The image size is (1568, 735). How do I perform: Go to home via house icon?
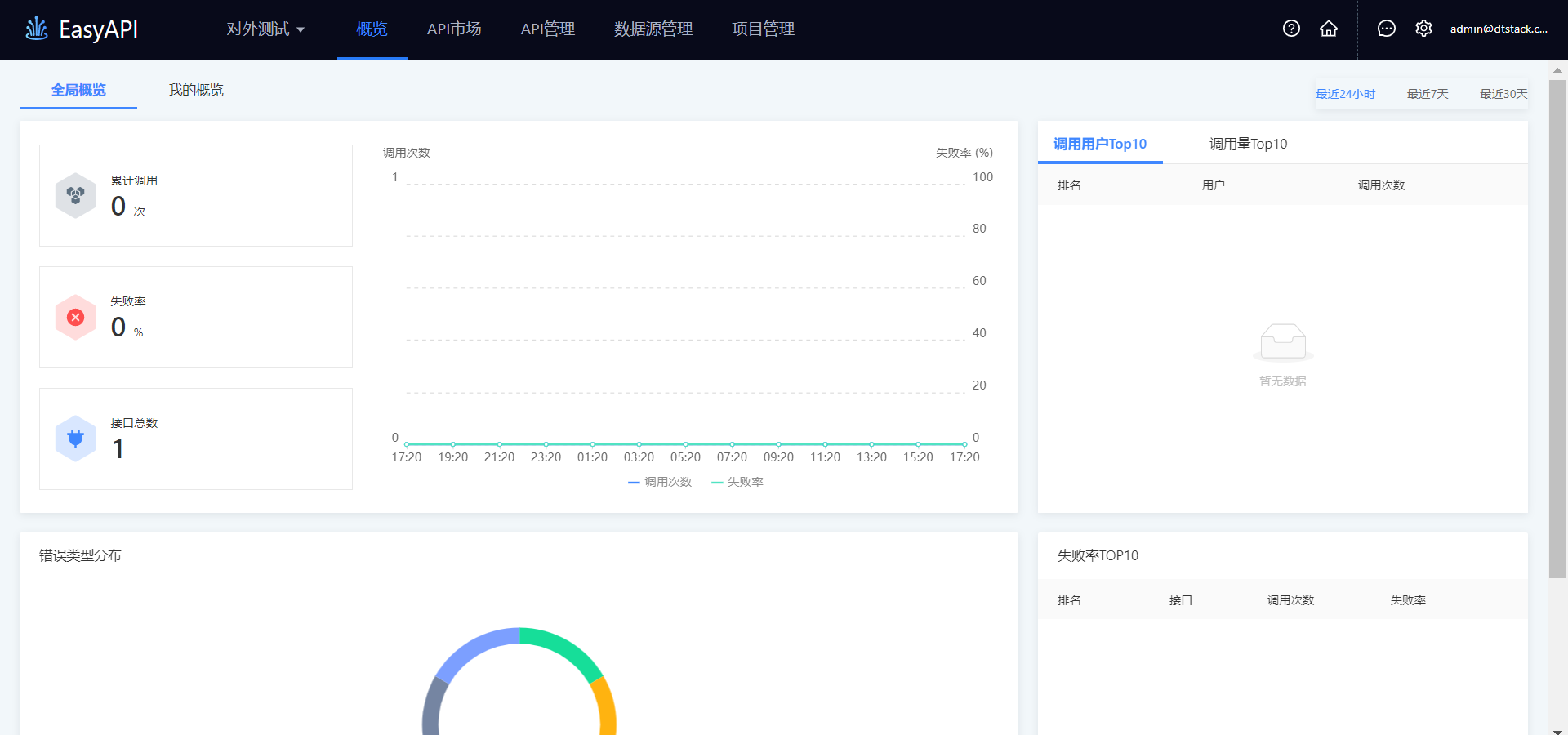(x=1329, y=29)
